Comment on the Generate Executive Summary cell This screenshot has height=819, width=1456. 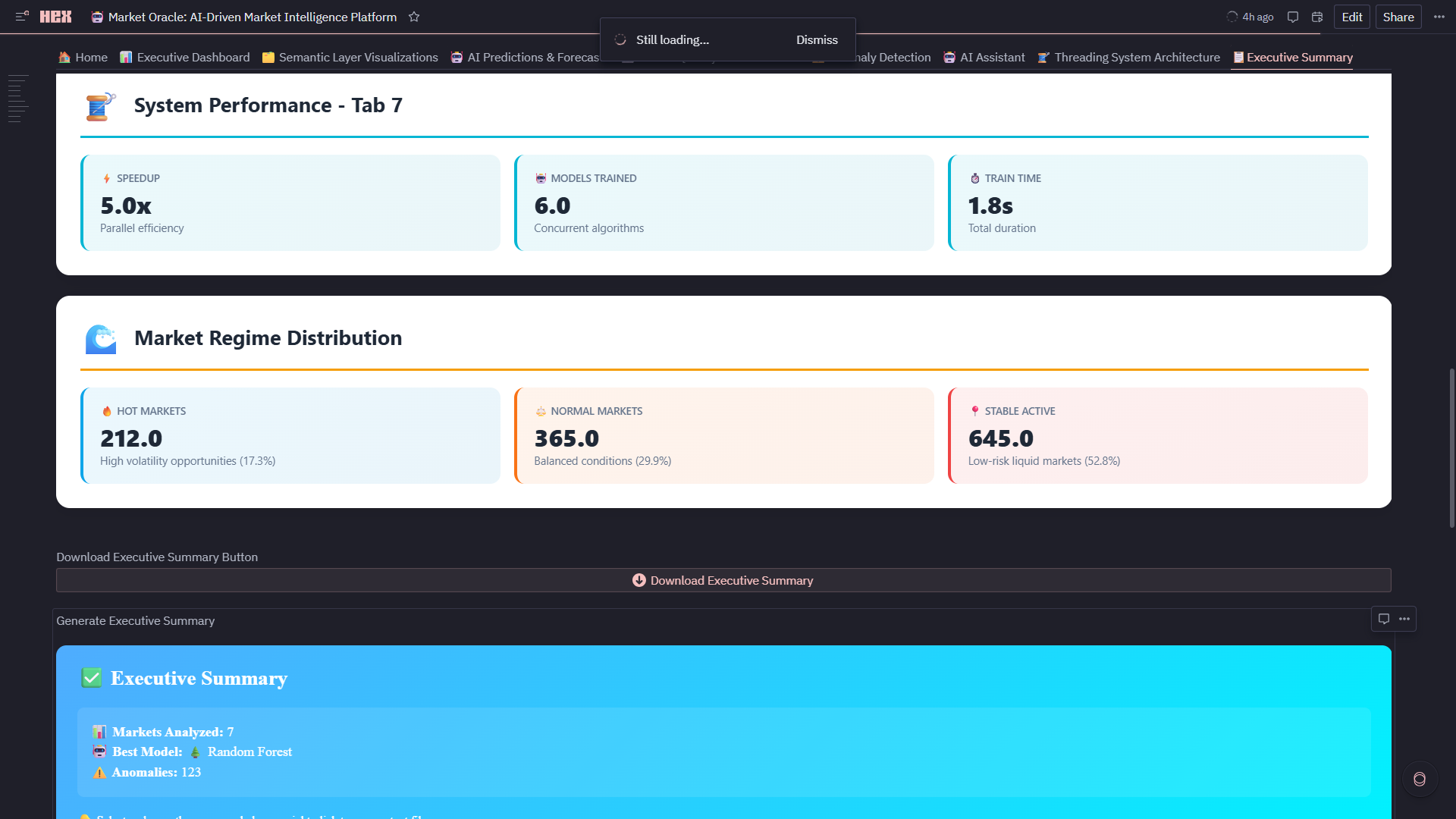pyautogui.click(x=1383, y=619)
